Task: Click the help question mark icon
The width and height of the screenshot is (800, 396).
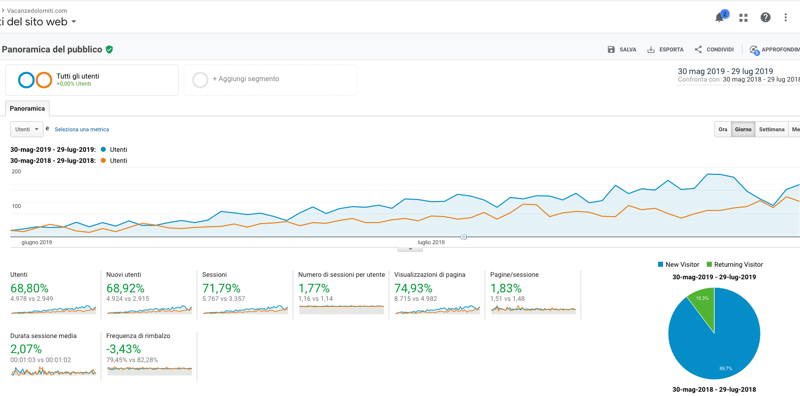Action: pyautogui.click(x=765, y=17)
